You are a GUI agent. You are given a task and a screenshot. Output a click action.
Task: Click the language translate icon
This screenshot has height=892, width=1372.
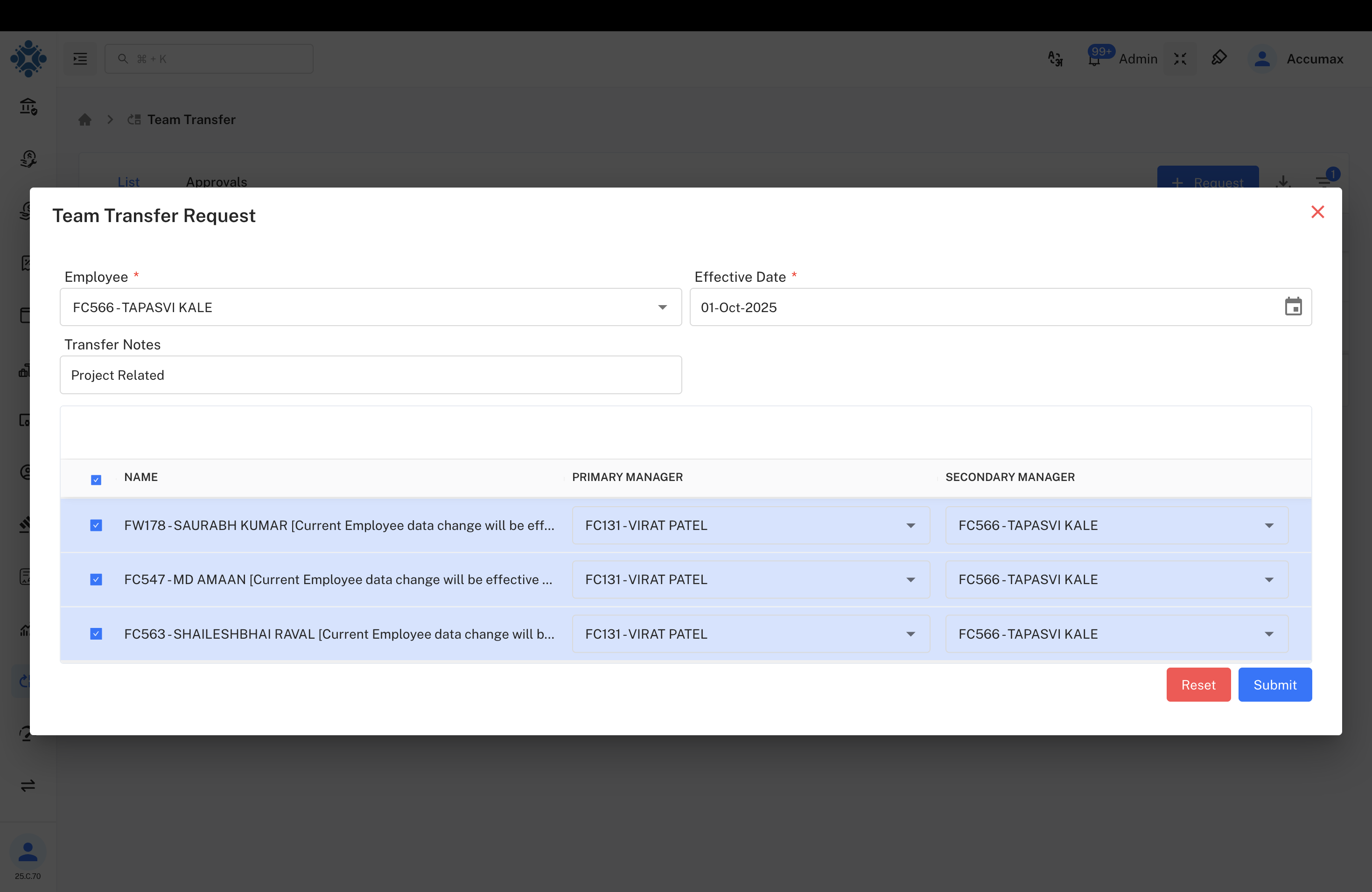1055,59
